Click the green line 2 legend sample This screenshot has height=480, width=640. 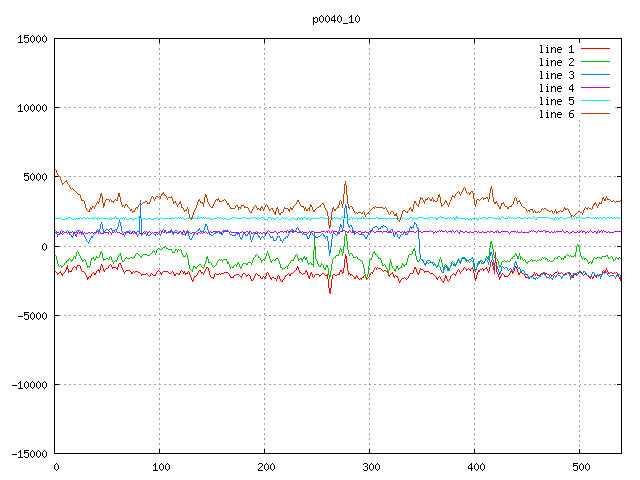pos(595,62)
